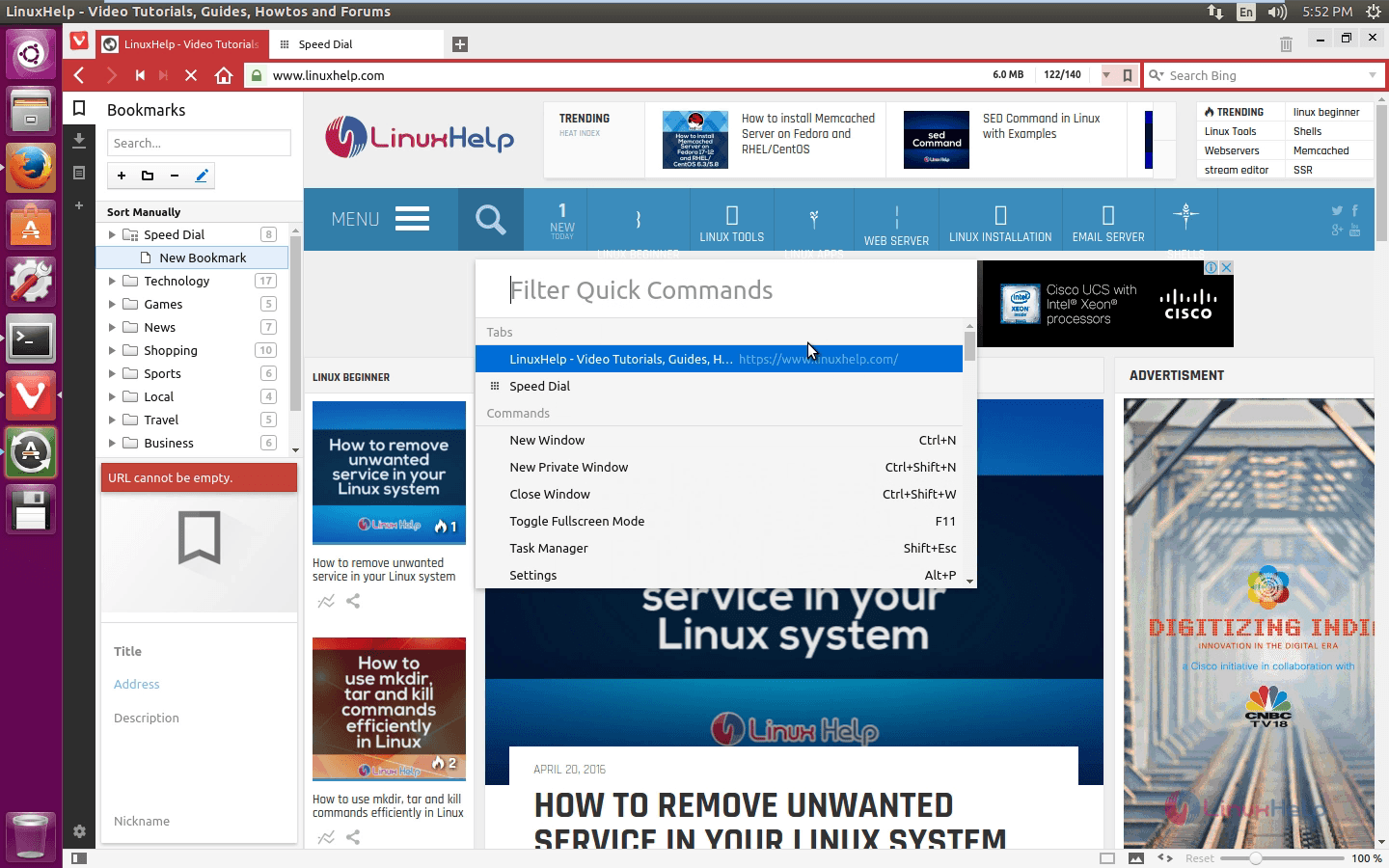Screen dimensions: 1389x868
Task: Click the Filter Quick Commands input field
Action: point(725,290)
